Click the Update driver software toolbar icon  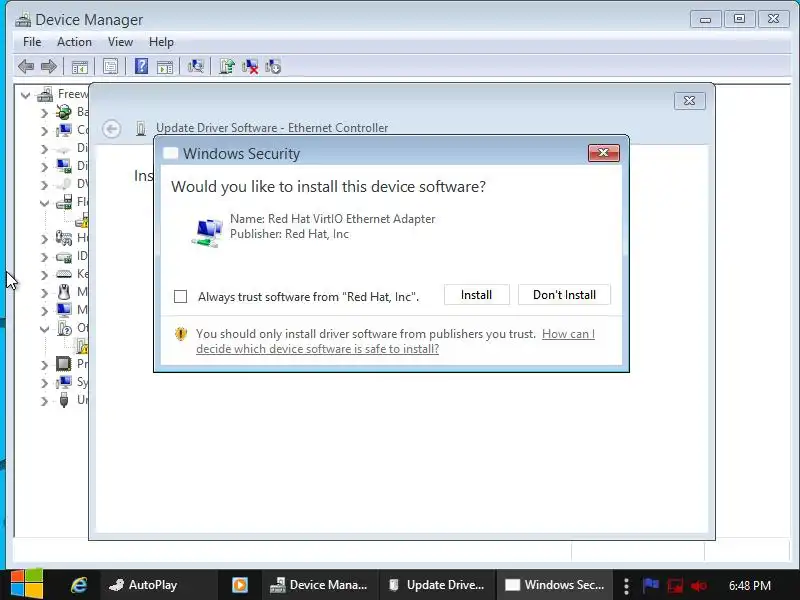pyautogui.click(x=227, y=66)
